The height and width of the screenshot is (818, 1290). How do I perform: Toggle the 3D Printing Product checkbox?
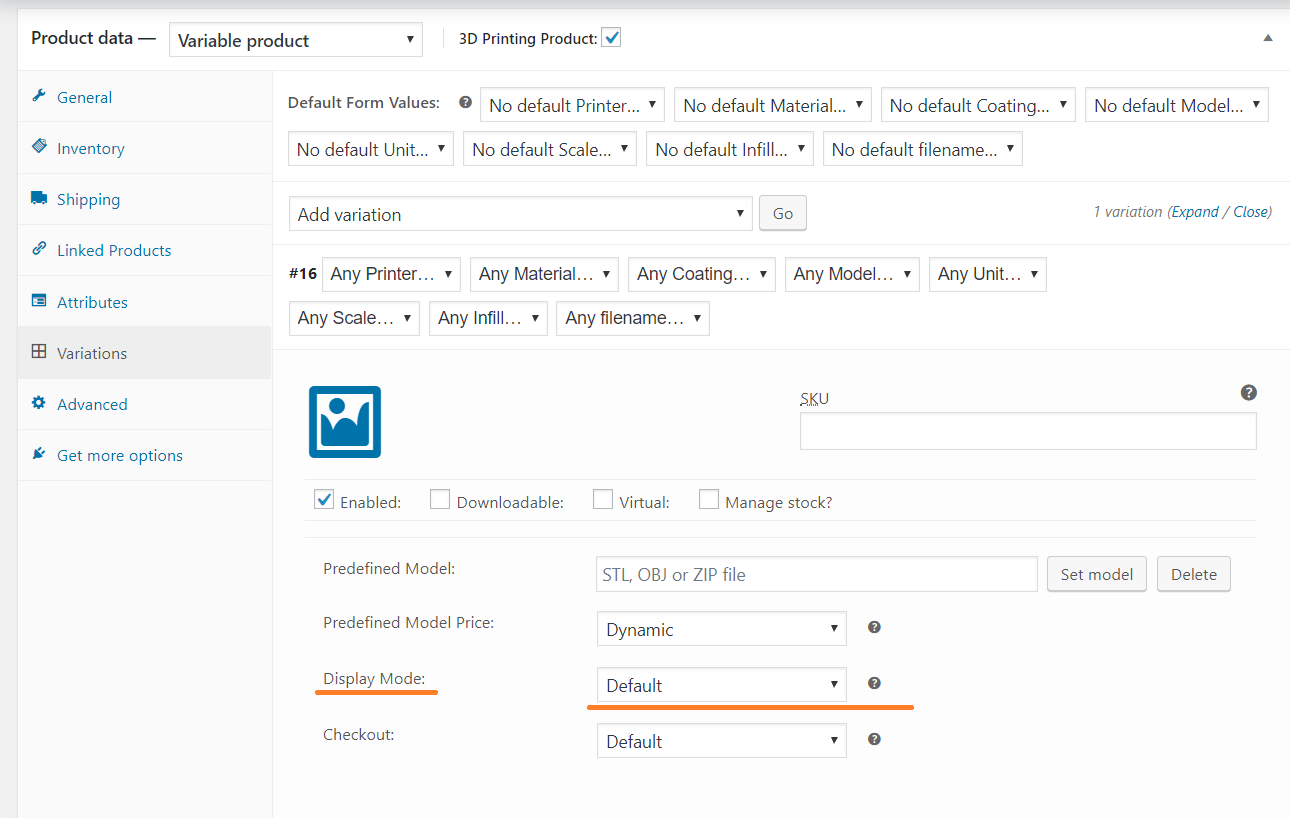[x=612, y=38]
